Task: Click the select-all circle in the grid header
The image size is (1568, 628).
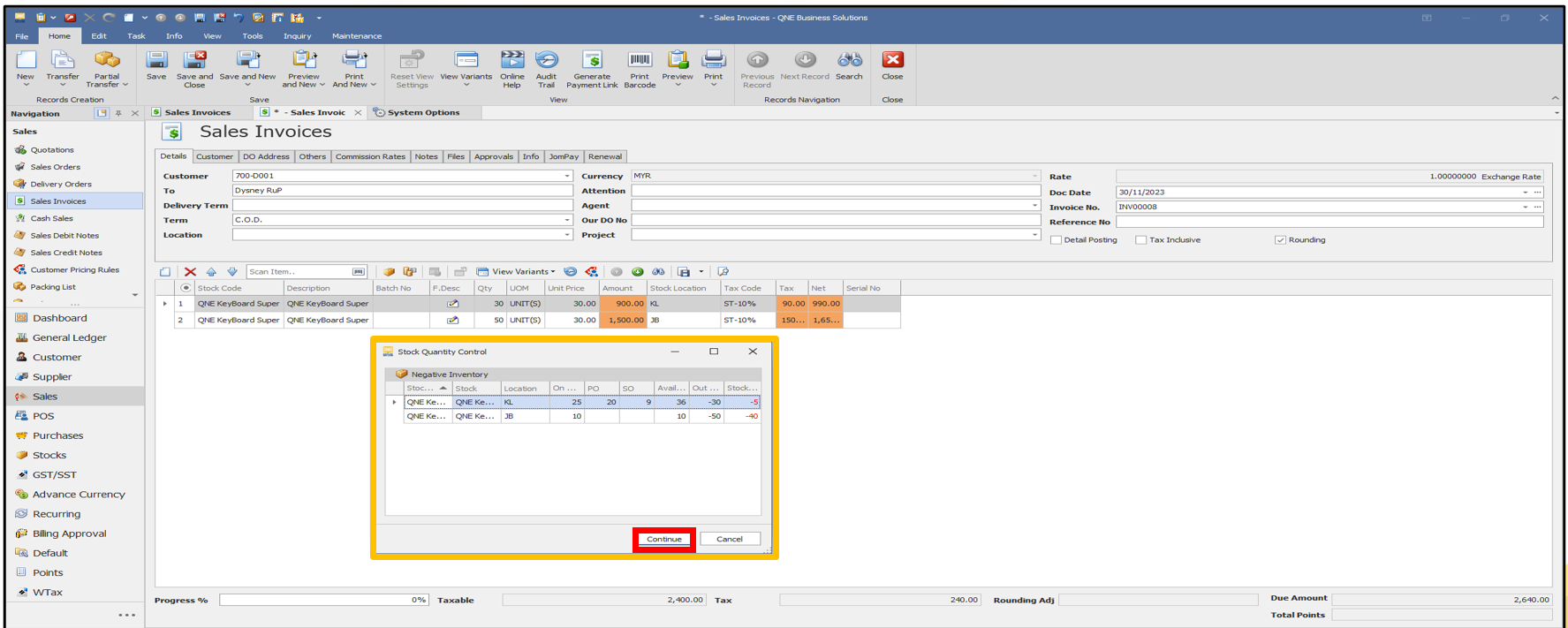Action: coord(186,288)
